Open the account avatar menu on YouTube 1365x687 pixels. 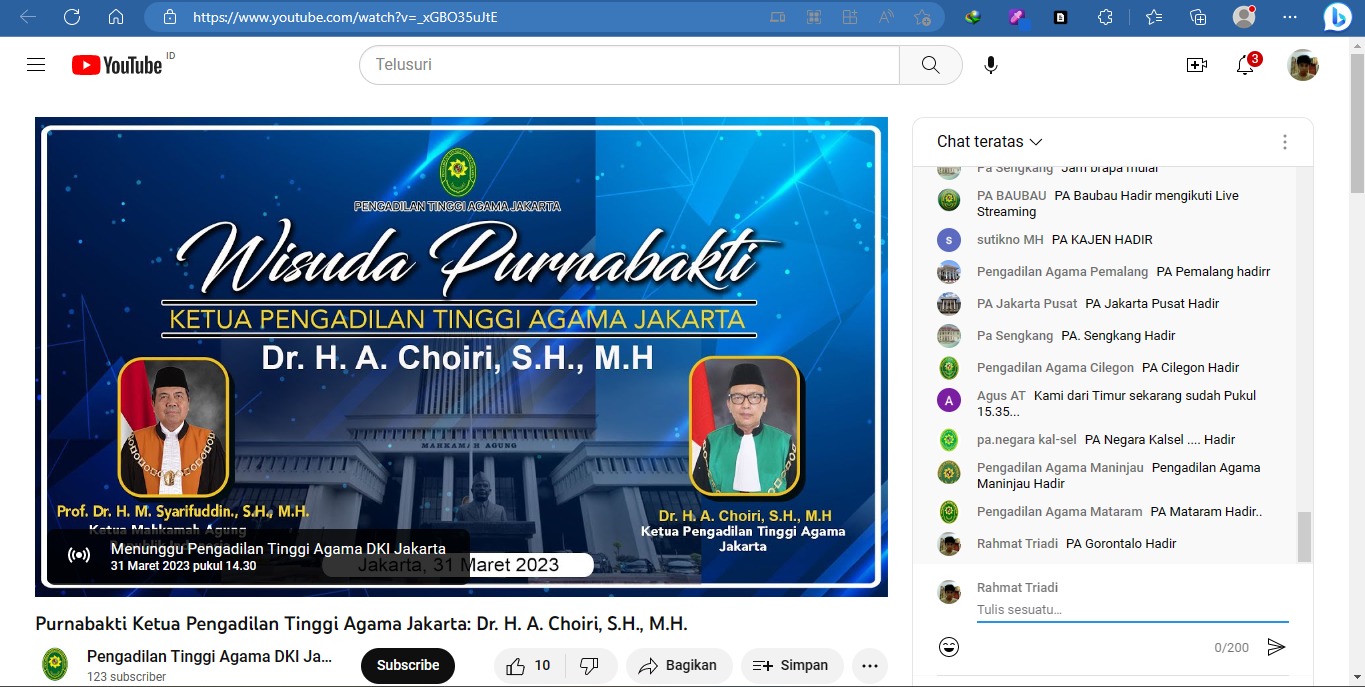1302,65
